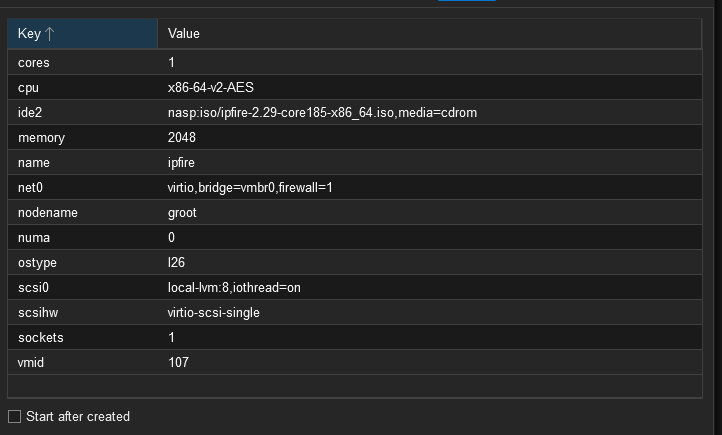Select the ostype l26 row
The image size is (722, 435).
pos(355,262)
